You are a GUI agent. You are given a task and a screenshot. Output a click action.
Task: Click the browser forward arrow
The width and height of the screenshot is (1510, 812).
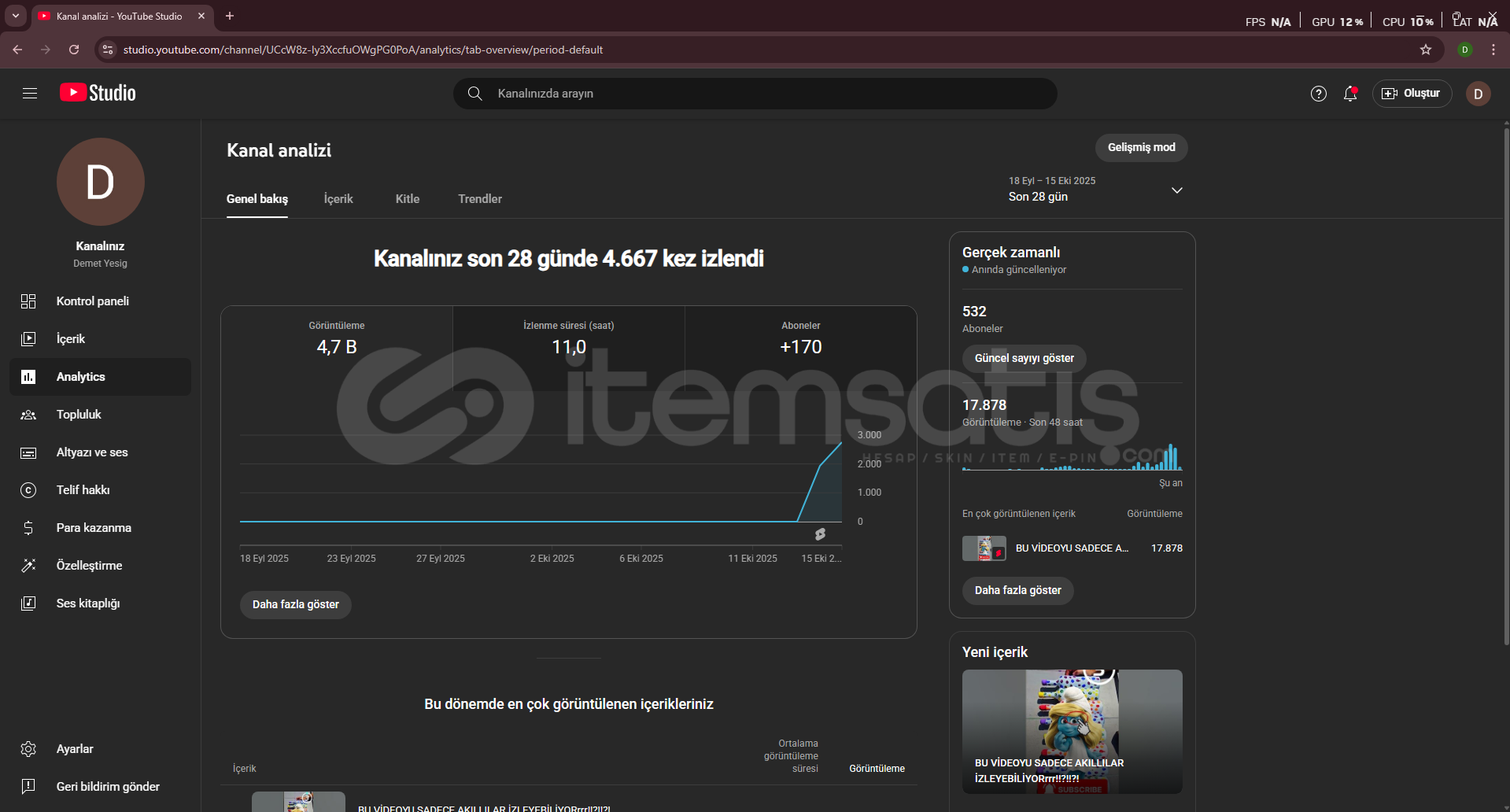[x=46, y=50]
